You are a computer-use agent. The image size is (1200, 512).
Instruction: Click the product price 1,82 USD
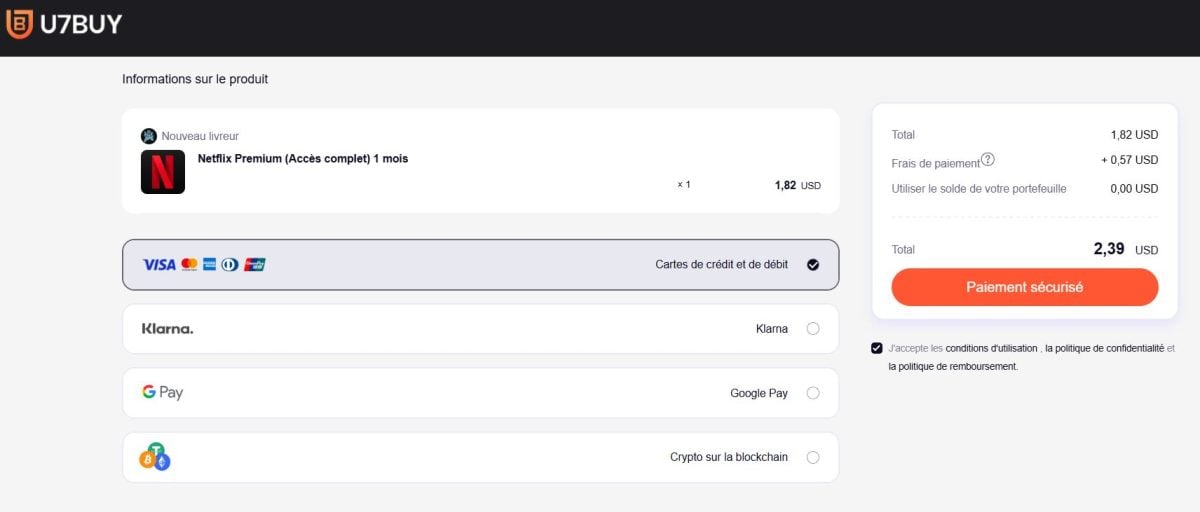[x=797, y=185]
